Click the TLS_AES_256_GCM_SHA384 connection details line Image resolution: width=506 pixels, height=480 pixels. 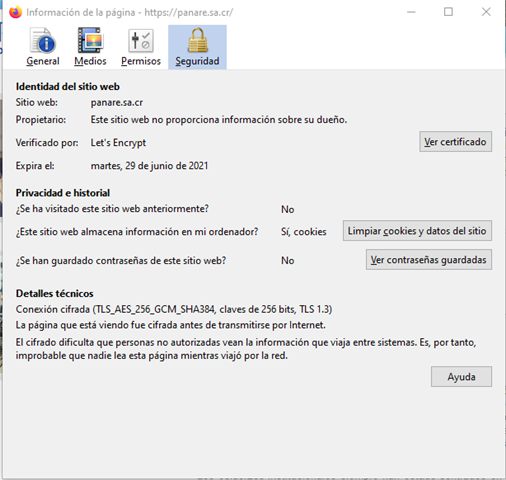(x=174, y=309)
